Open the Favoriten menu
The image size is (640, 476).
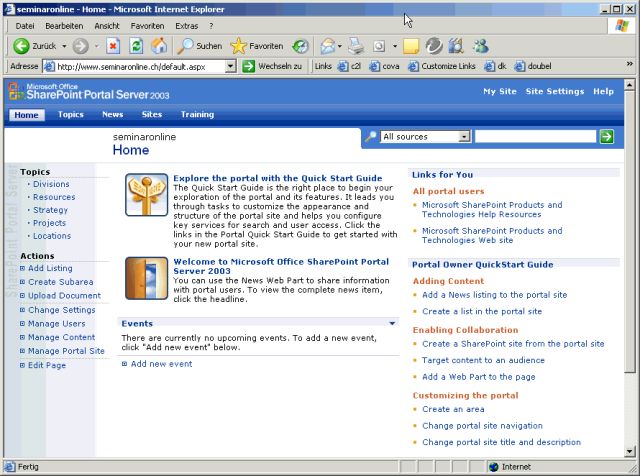tap(147, 25)
